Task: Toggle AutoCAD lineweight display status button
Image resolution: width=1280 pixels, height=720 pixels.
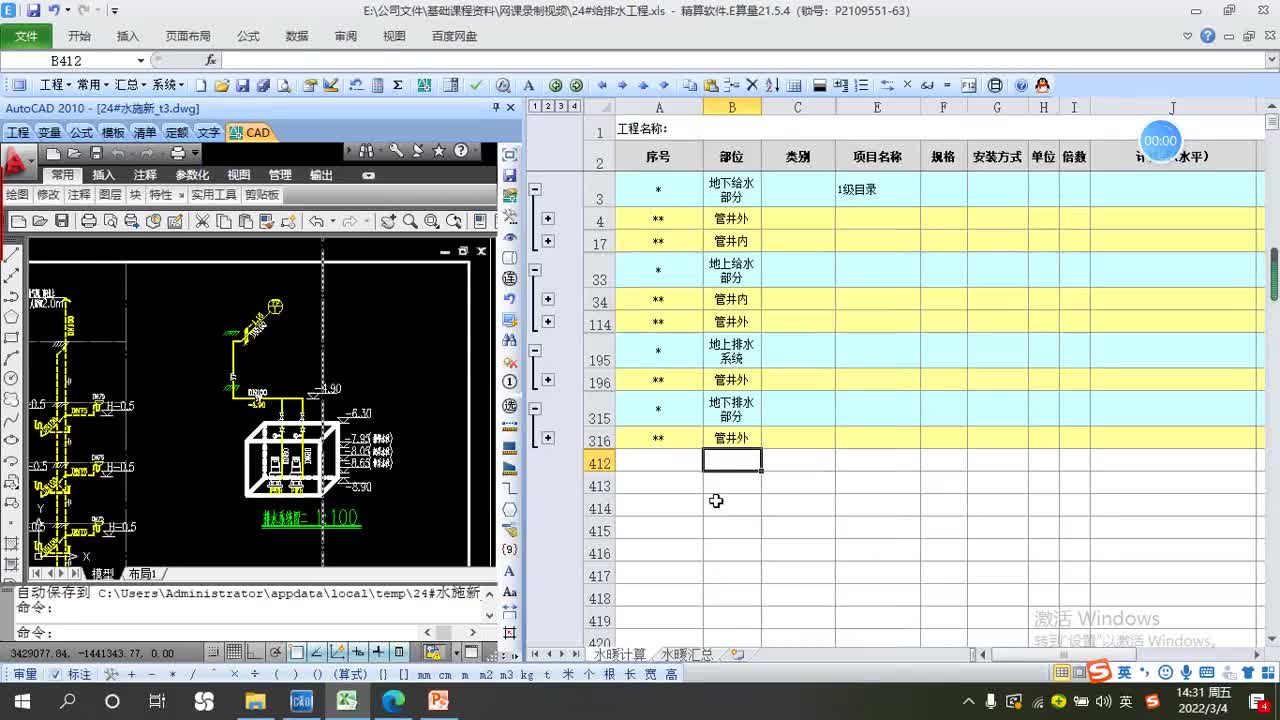Action: [x=378, y=652]
